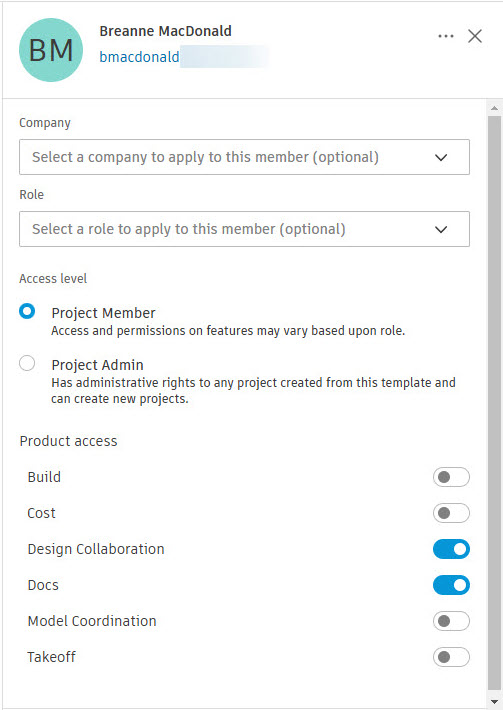This screenshot has height=710, width=503.
Task: Select the Project Member radio button
Action: (27, 312)
